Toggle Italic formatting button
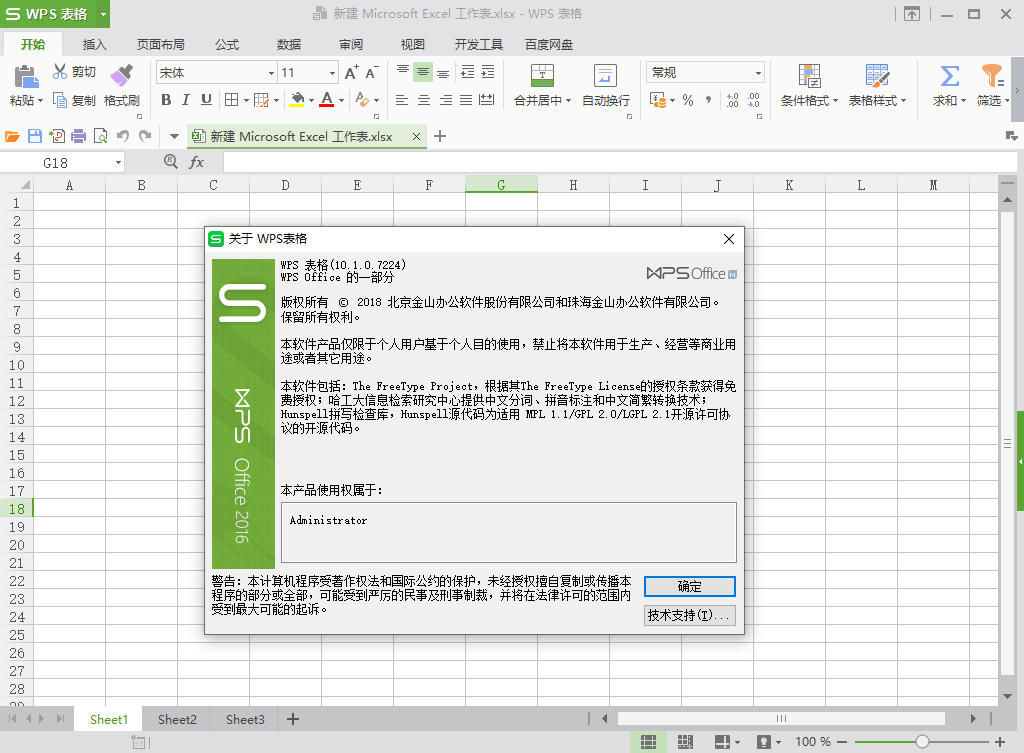This screenshot has width=1024, height=753. (186, 100)
